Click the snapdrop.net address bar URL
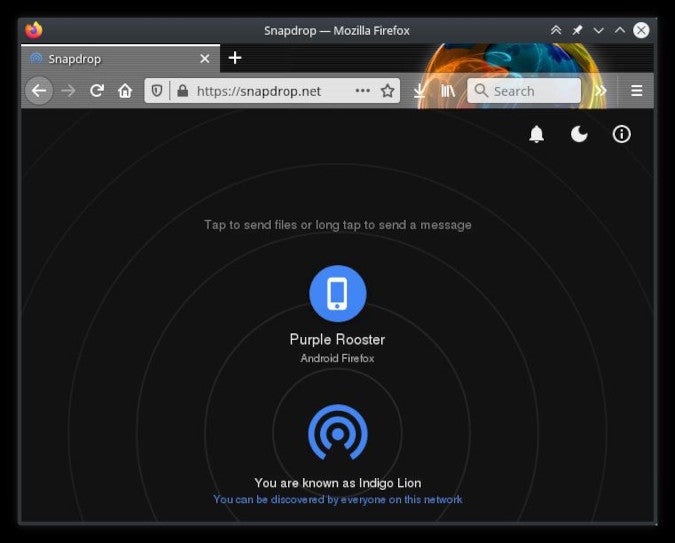The width and height of the screenshot is (675, 543). tap(260, 91)
